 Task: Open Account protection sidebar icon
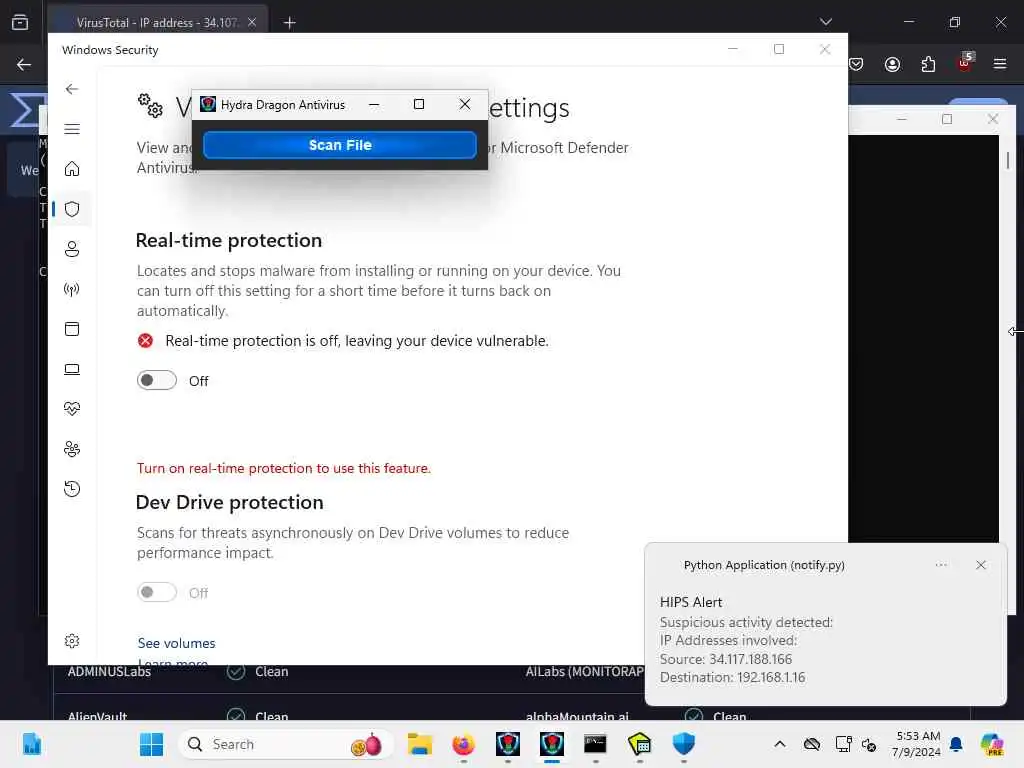pos(72,249)
